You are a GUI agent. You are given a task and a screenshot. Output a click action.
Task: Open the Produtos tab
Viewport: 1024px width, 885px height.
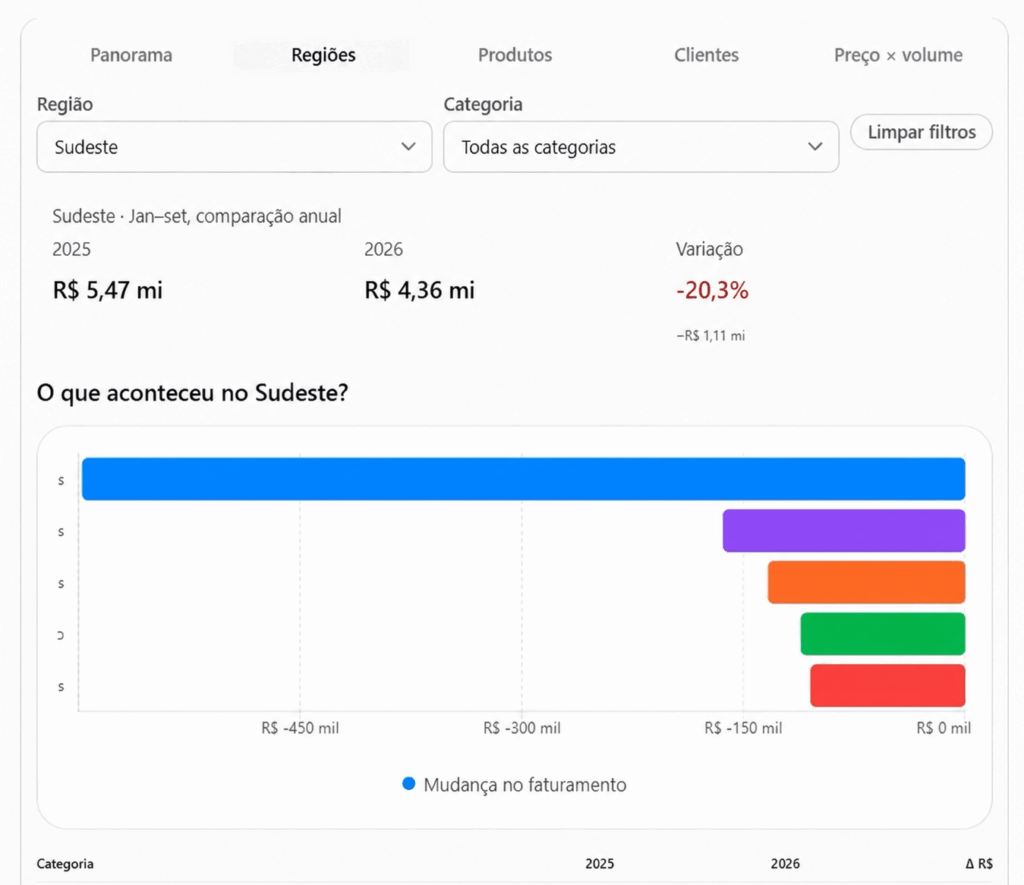(x=515, y=55)
